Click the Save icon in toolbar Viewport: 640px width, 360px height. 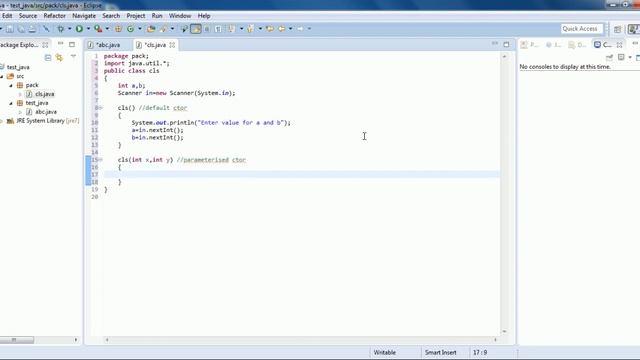point(9,29)
